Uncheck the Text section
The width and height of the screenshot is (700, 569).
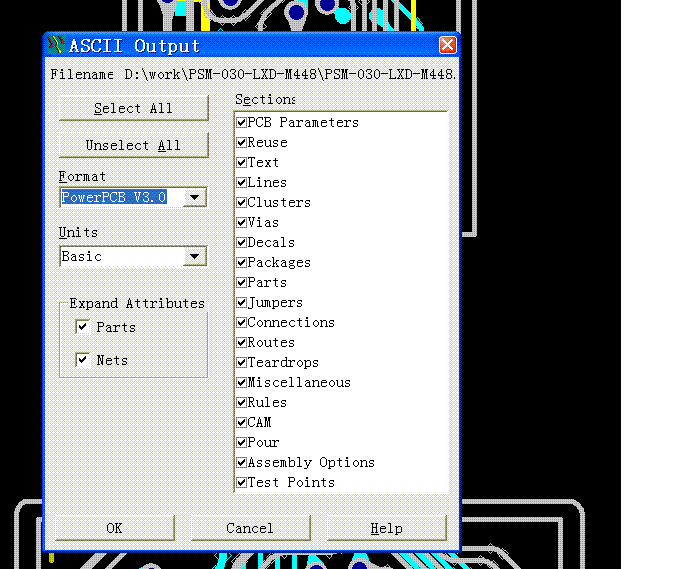coord(242,162)
